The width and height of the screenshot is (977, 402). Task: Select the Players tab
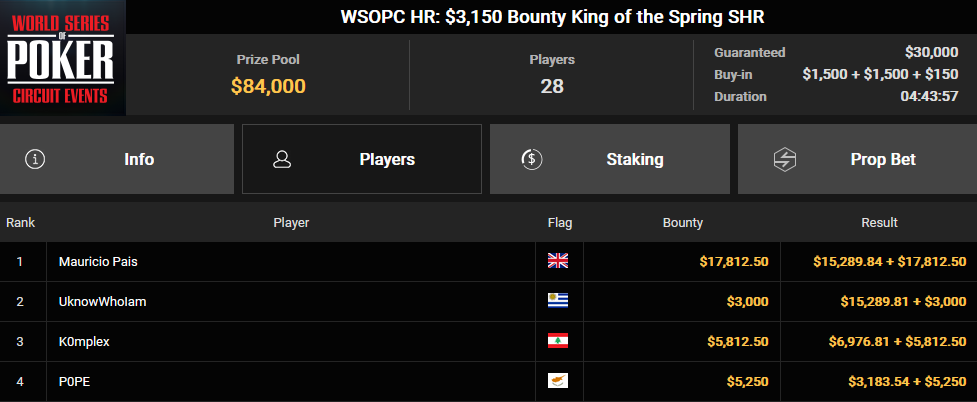(x=362, y=159)
